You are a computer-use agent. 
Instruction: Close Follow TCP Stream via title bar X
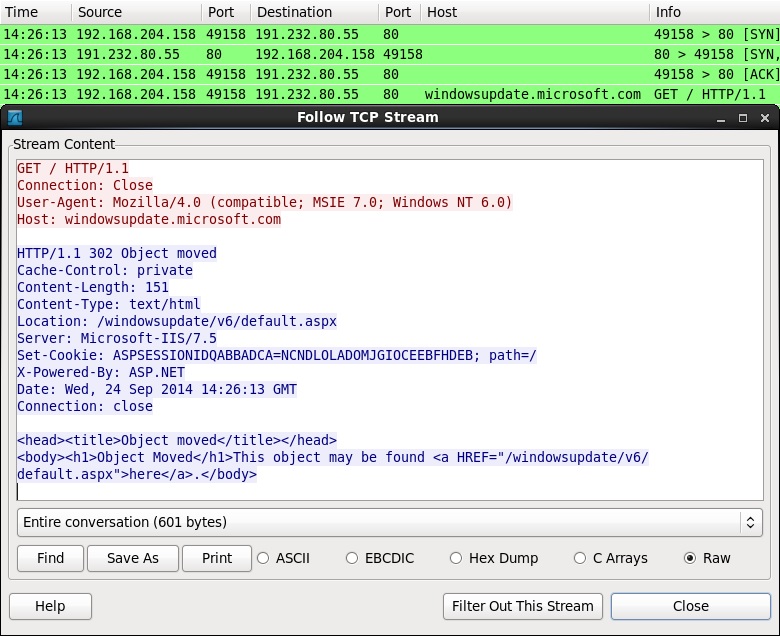[765, 118]
